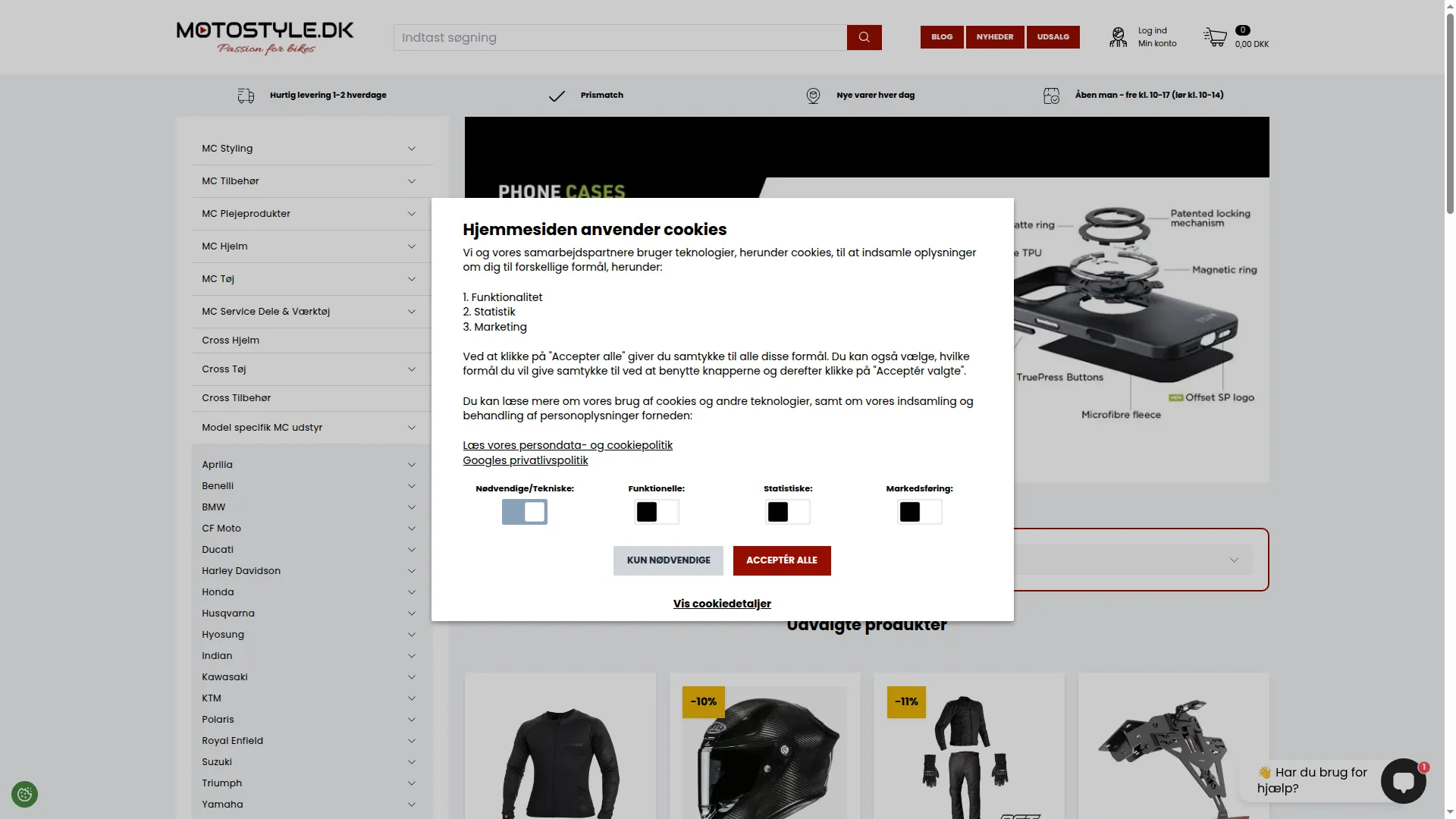
Task: Enable the Funktionelle cookie switch
Action: pyautogui.click(x=657, y=512)
